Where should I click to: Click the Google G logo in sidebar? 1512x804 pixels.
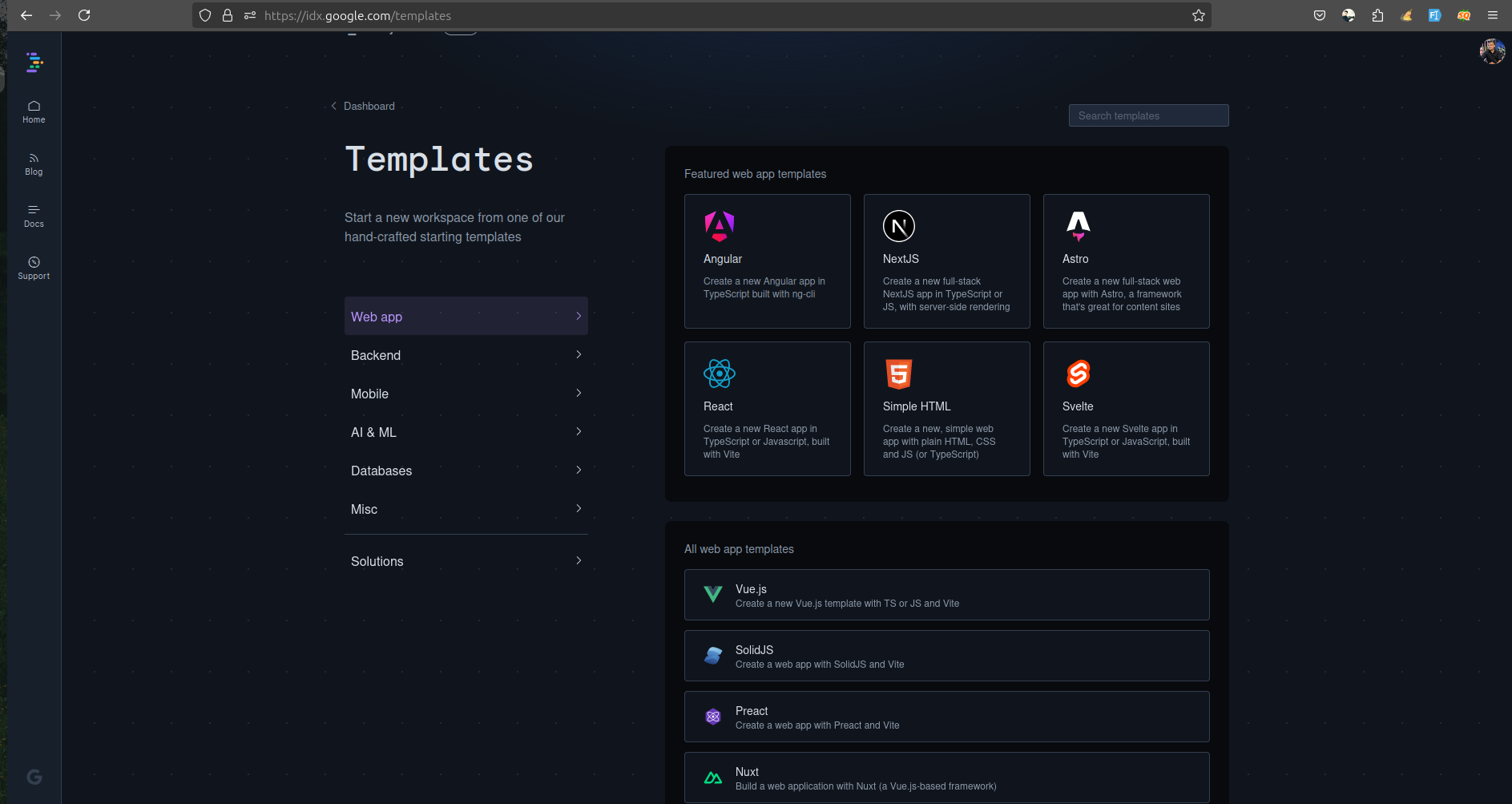click(34, 777)
